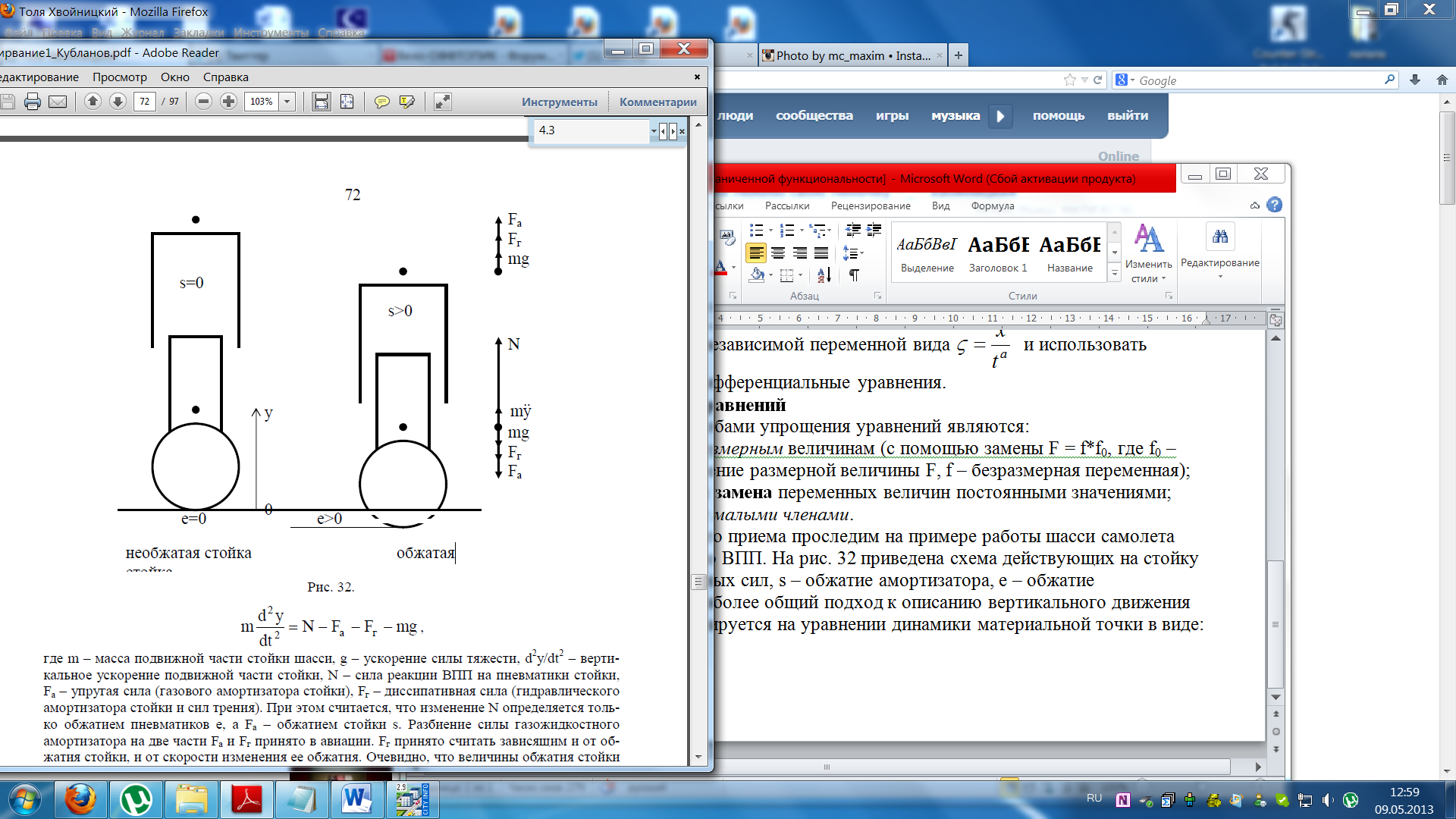Expand the numbering style dropdown arrow
This screenshot has width=1456, height=819.
click(802, 231)
